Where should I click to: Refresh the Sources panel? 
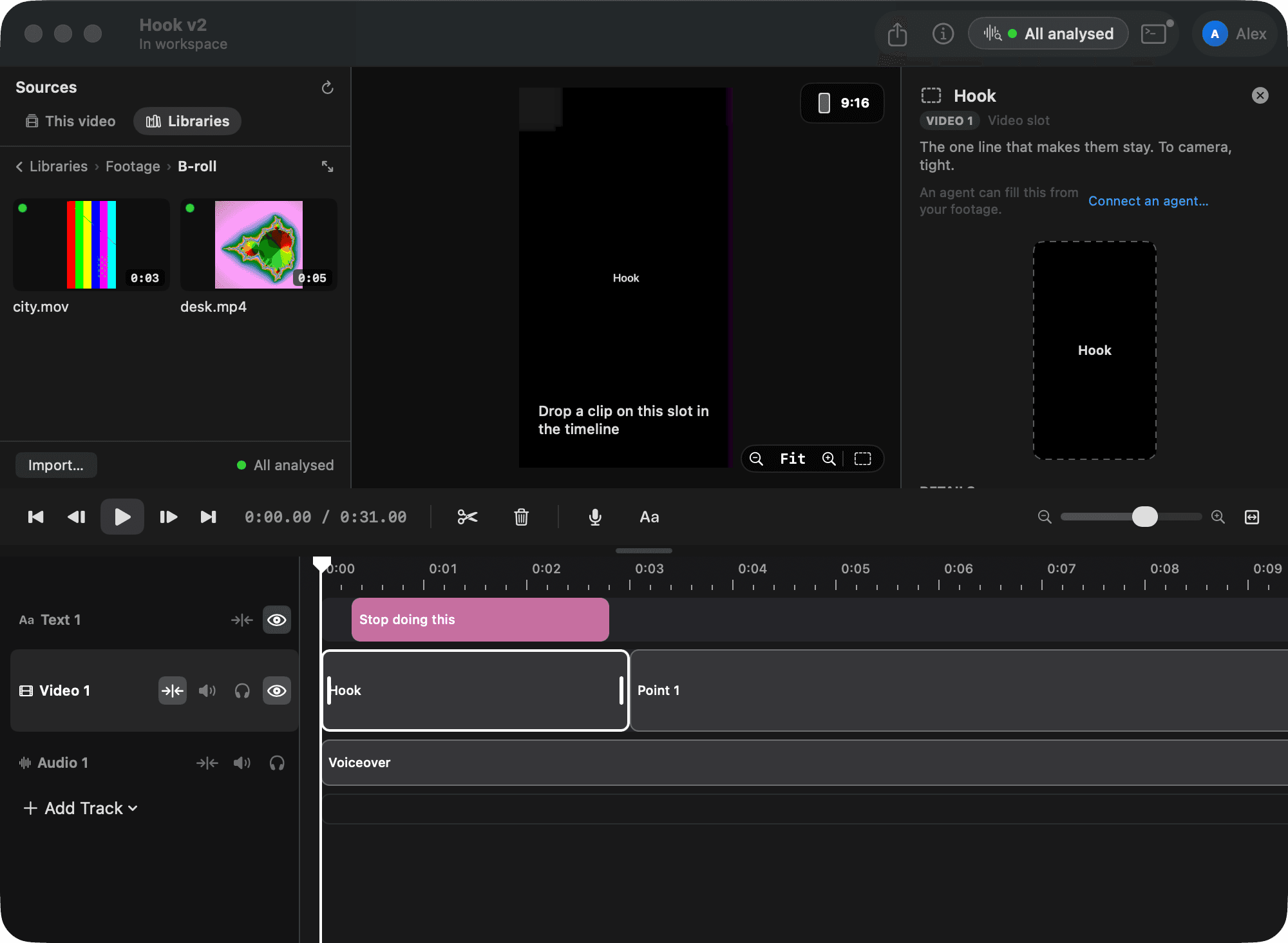click(x=327, y=88)
